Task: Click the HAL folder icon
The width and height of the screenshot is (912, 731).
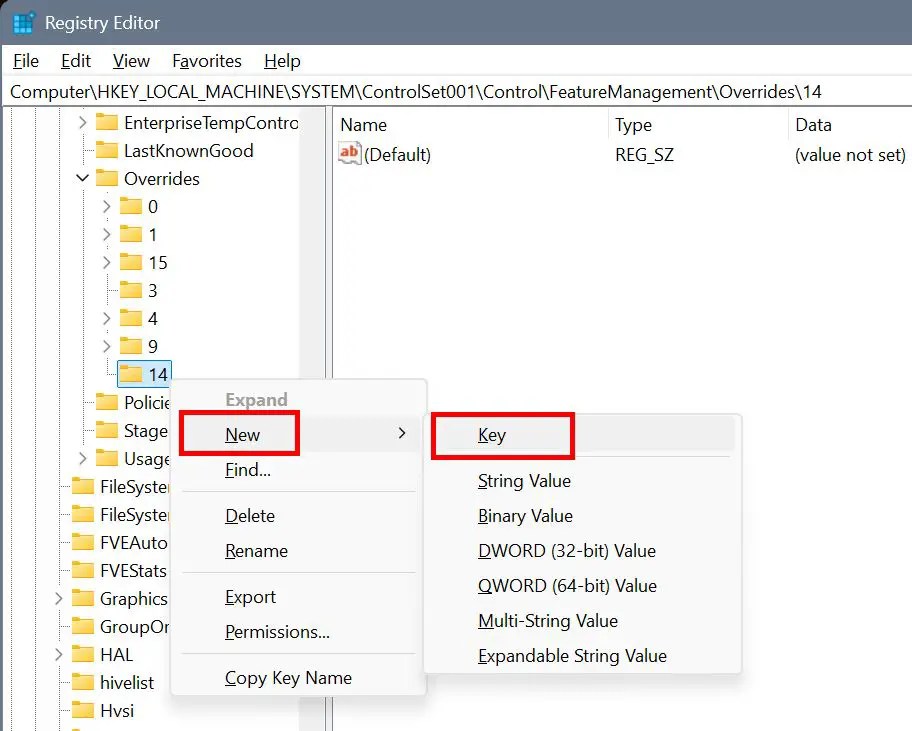Action: point(83,654)
